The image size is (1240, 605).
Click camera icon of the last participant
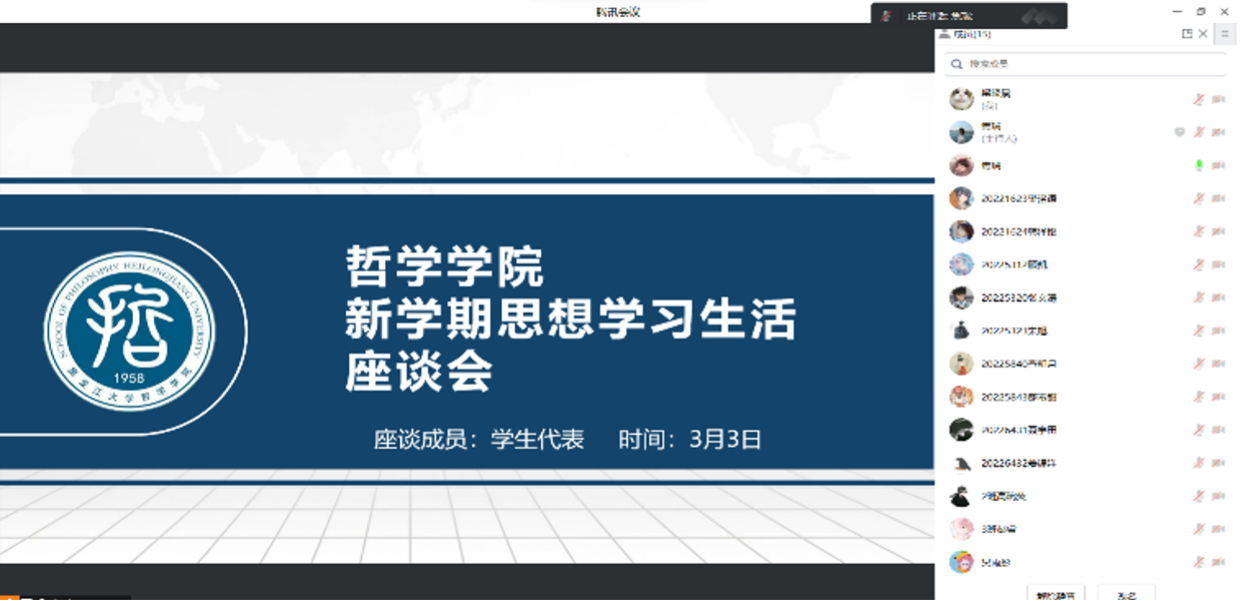click(x=1218, y=562)
